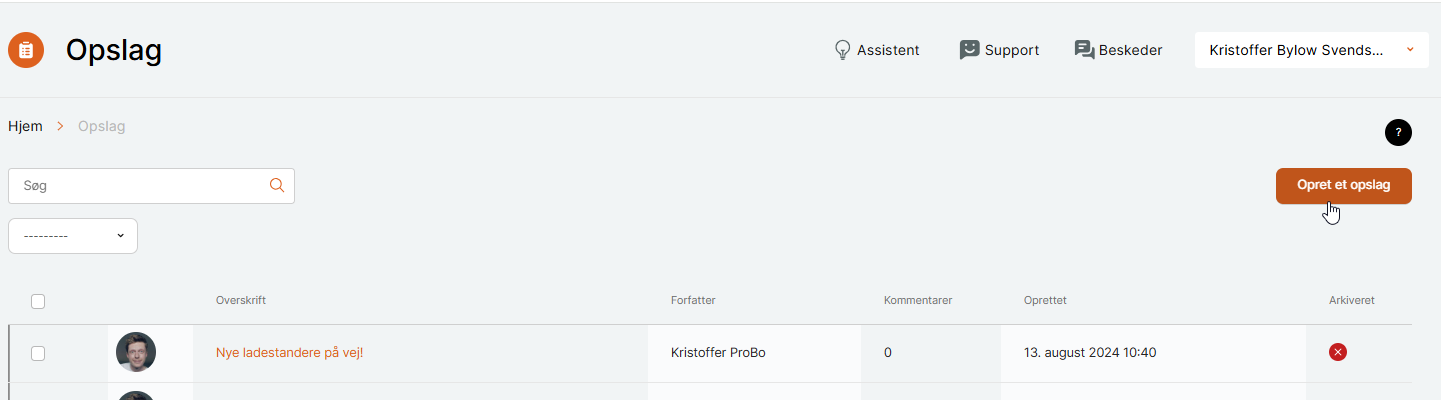Open the Nye ladestandere på vej! post
Image resolution: width=1441 pixels, height=400 pixels.
(x=289, y=352)
